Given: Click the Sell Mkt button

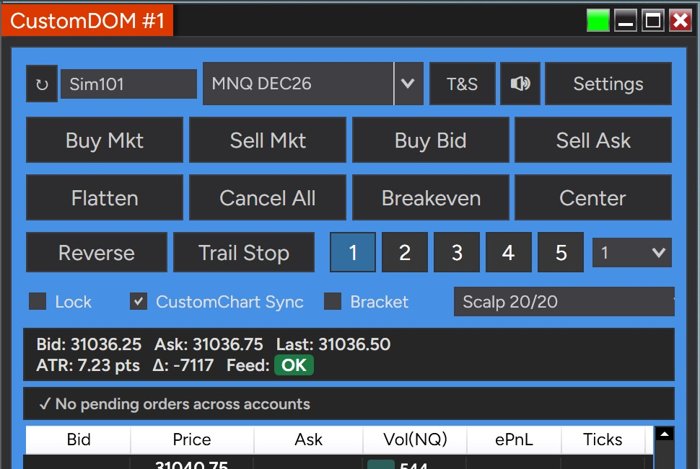Looking at the screenshot, I should [267, 140].
